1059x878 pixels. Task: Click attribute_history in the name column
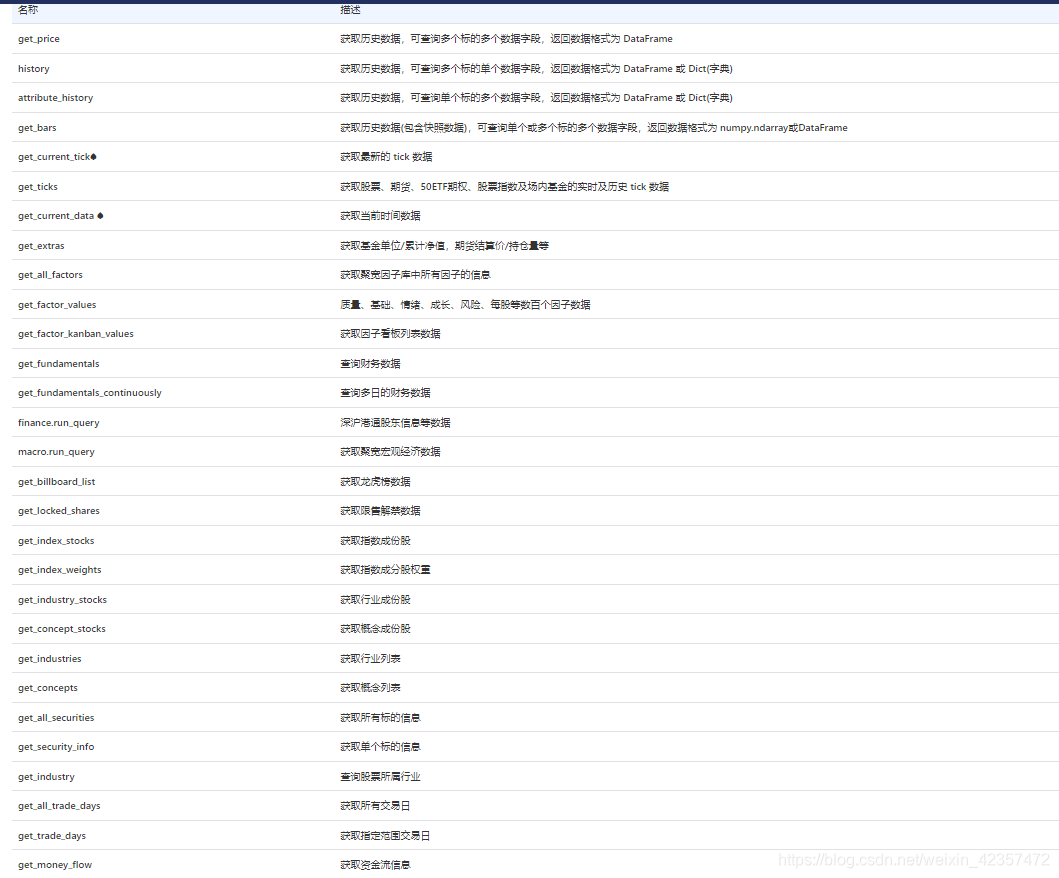(55, 98)
